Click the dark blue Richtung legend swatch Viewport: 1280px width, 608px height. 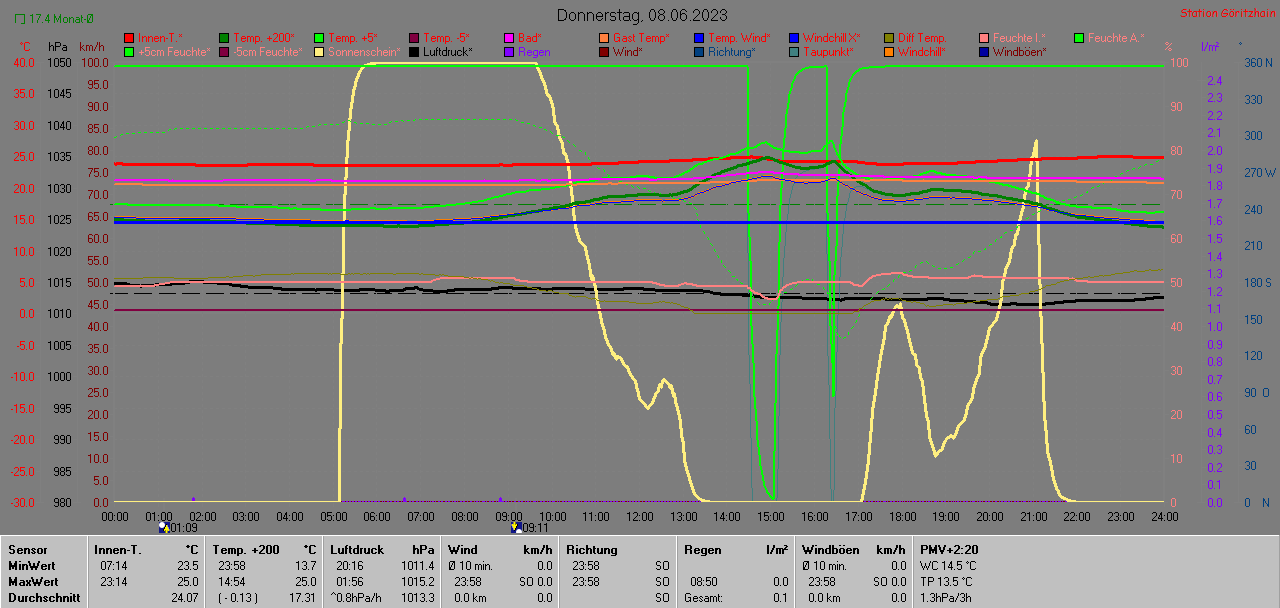point(699,52)
